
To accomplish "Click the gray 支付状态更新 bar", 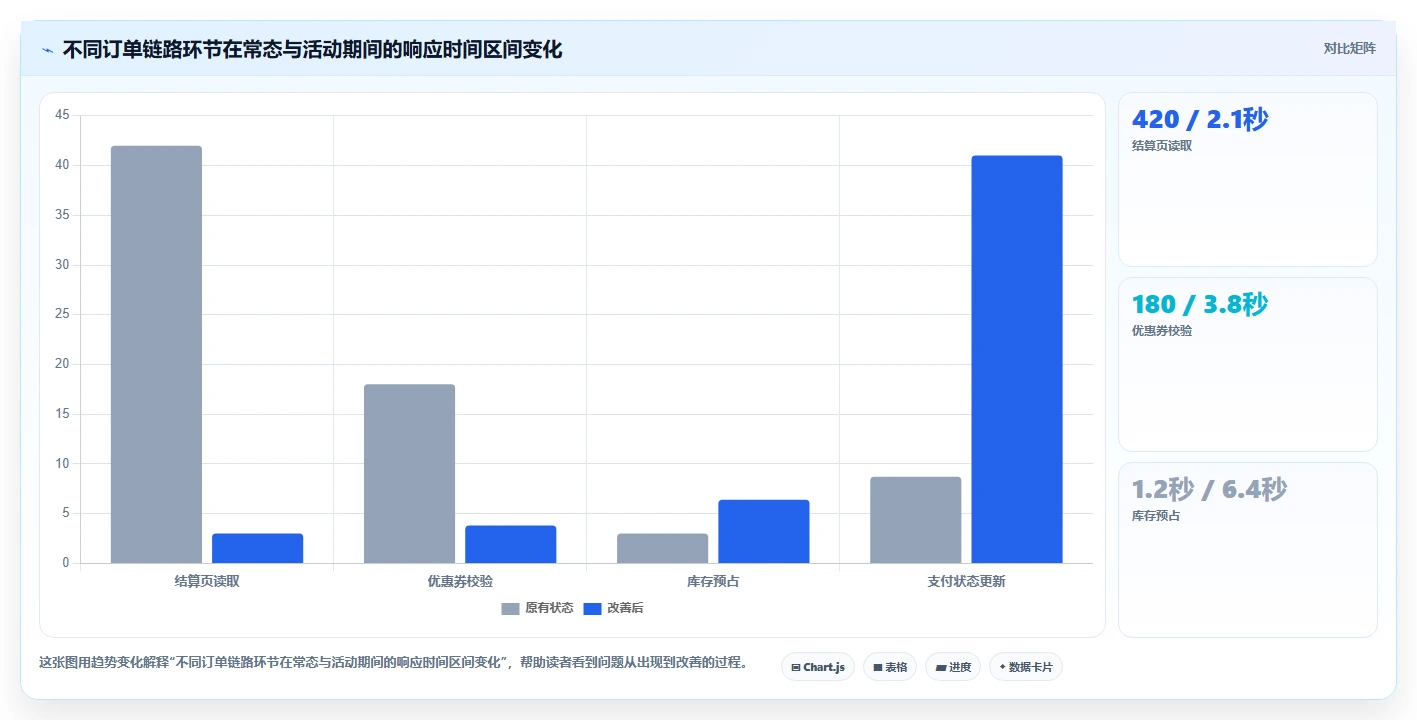I will [x=915, y=520].
